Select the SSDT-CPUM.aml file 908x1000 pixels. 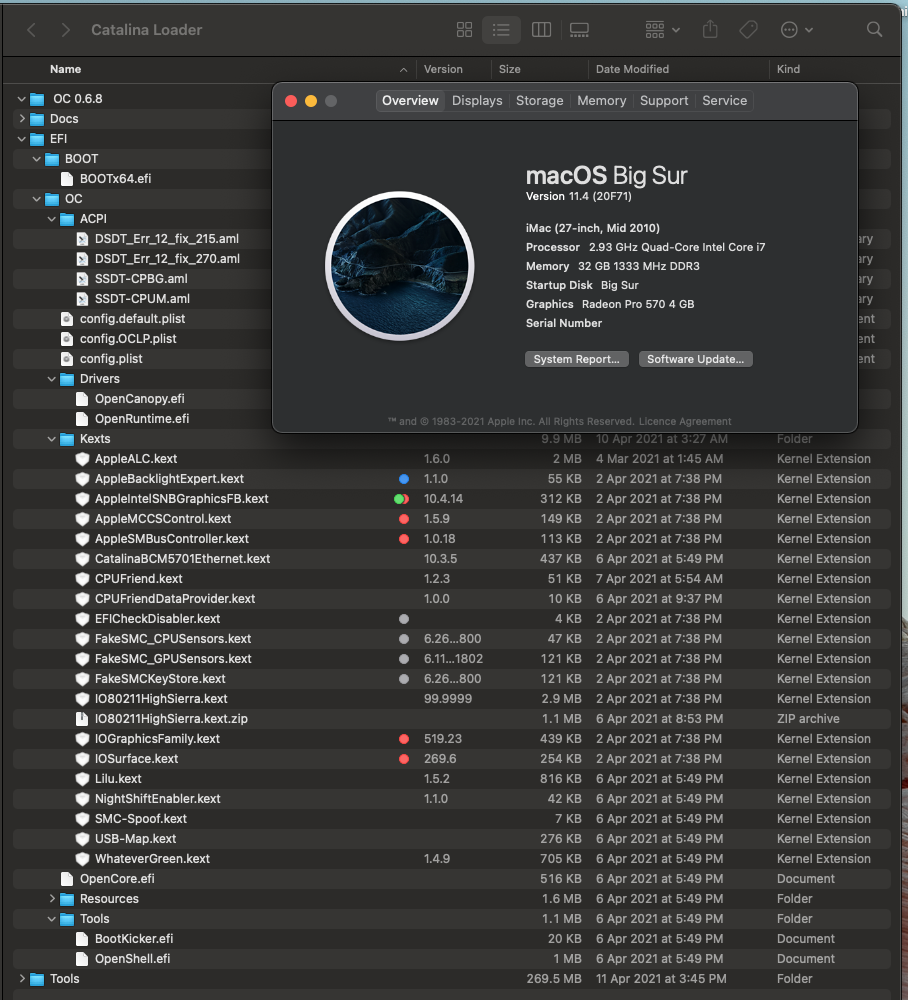tap(142, 298)
